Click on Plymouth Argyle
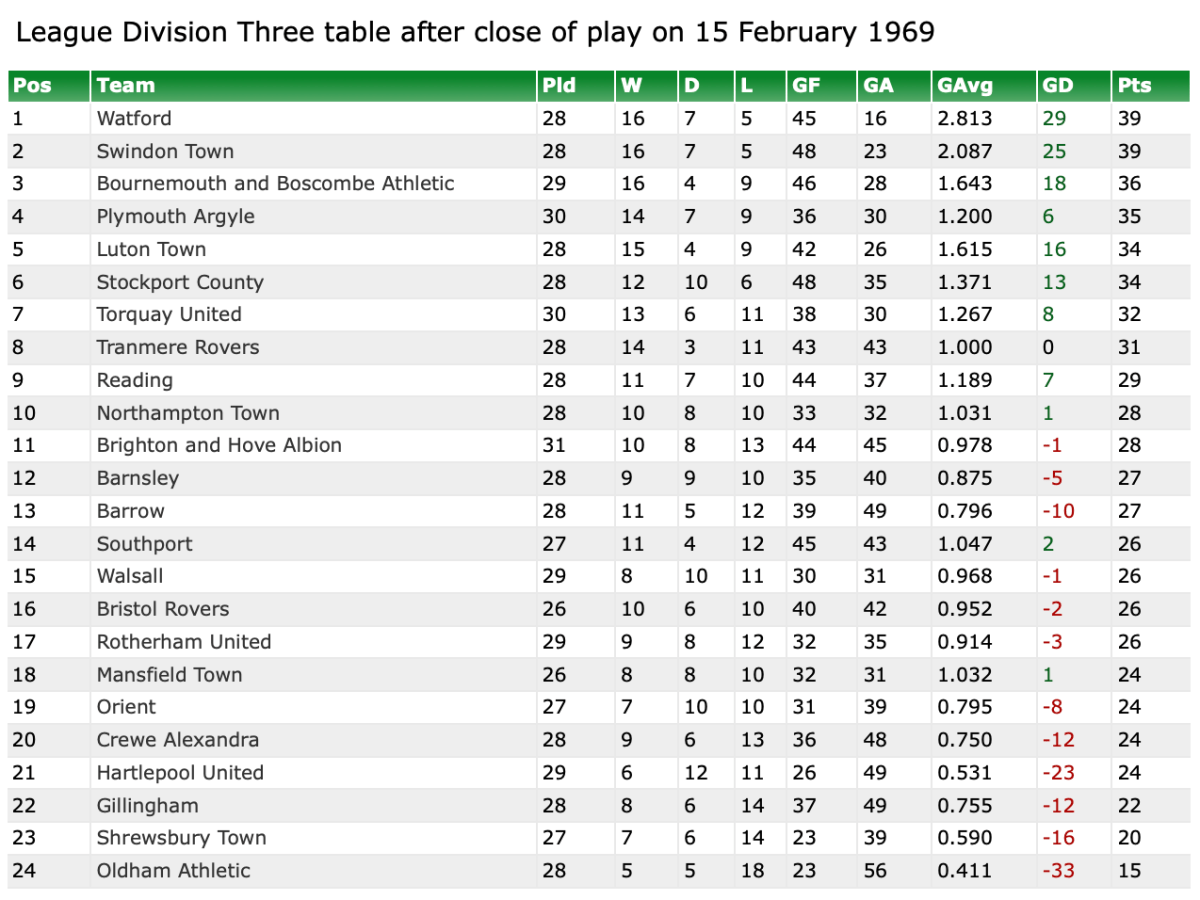The width and height of the screenshot is (1200, 900). pyautogui.click(x=175, y=217)
